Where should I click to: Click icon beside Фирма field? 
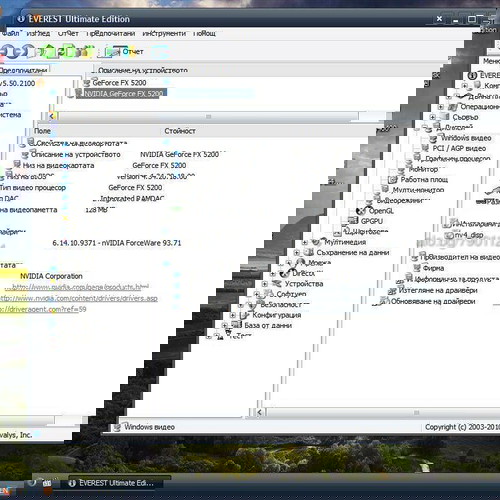[417, 268]
